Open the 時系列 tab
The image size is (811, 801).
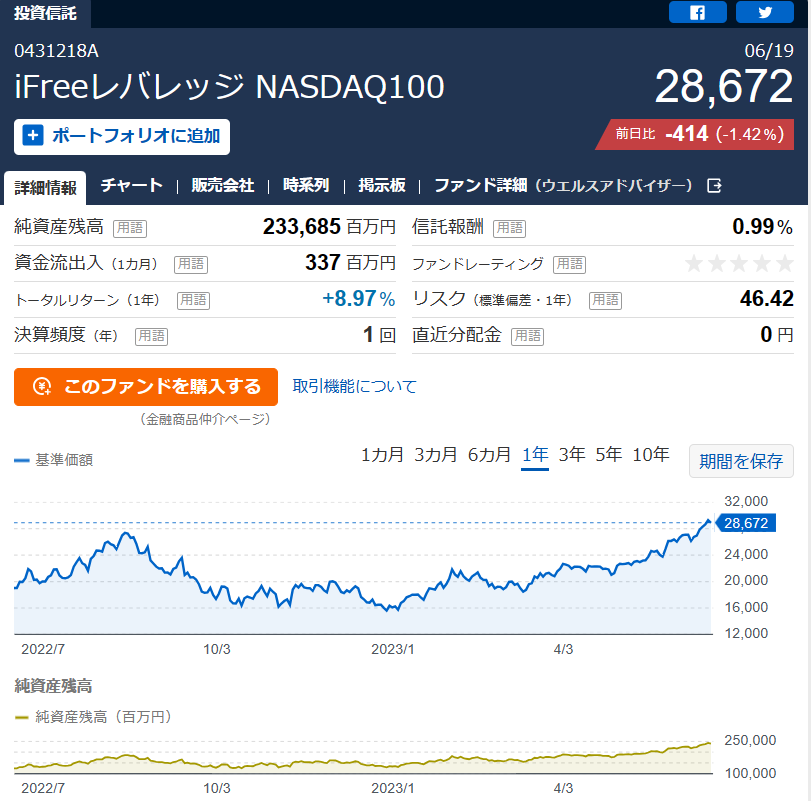point(306,185)
